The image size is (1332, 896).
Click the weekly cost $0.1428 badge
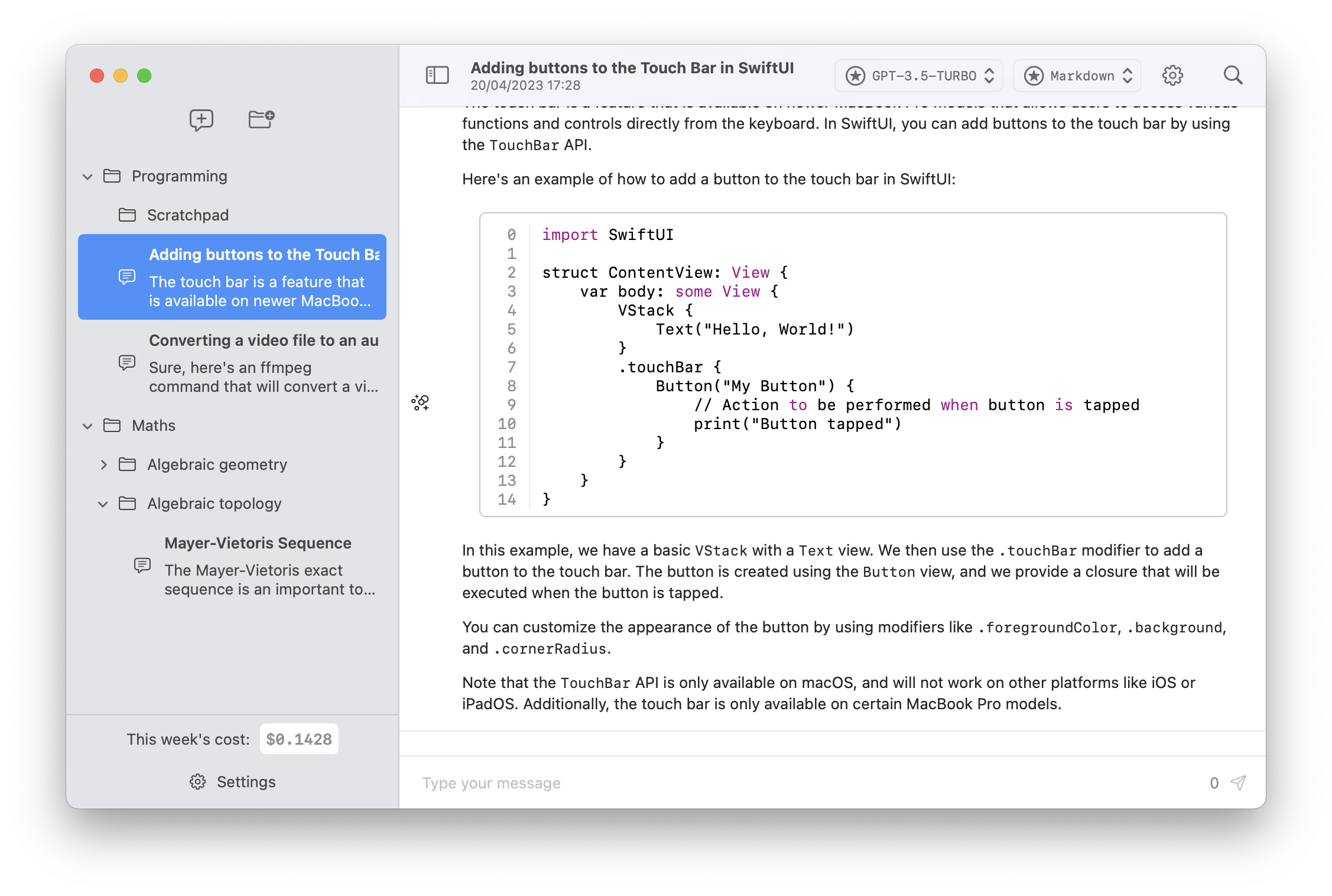click(x=299, y=739)
